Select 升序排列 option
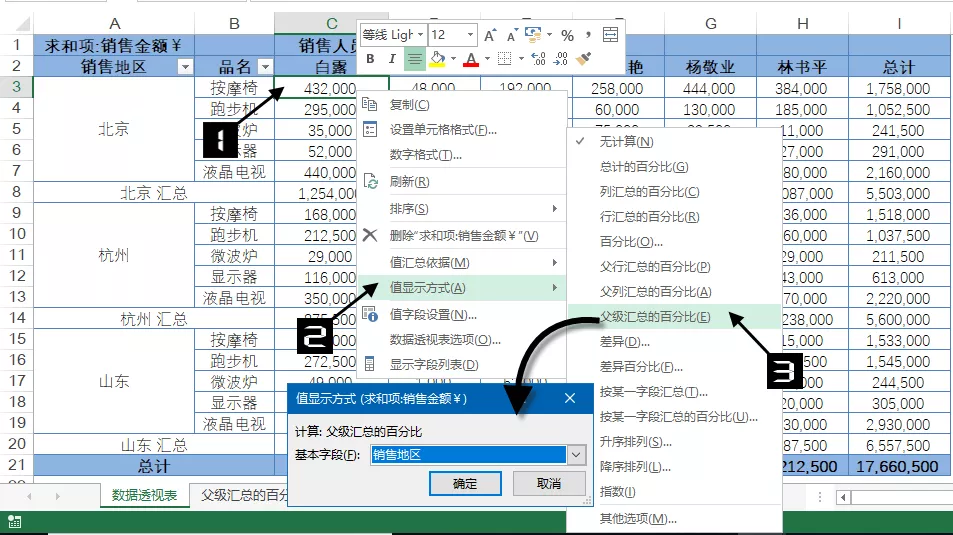The height and width of the screenshot is (535, 953). pyautogui.click(x=674, y=441)
